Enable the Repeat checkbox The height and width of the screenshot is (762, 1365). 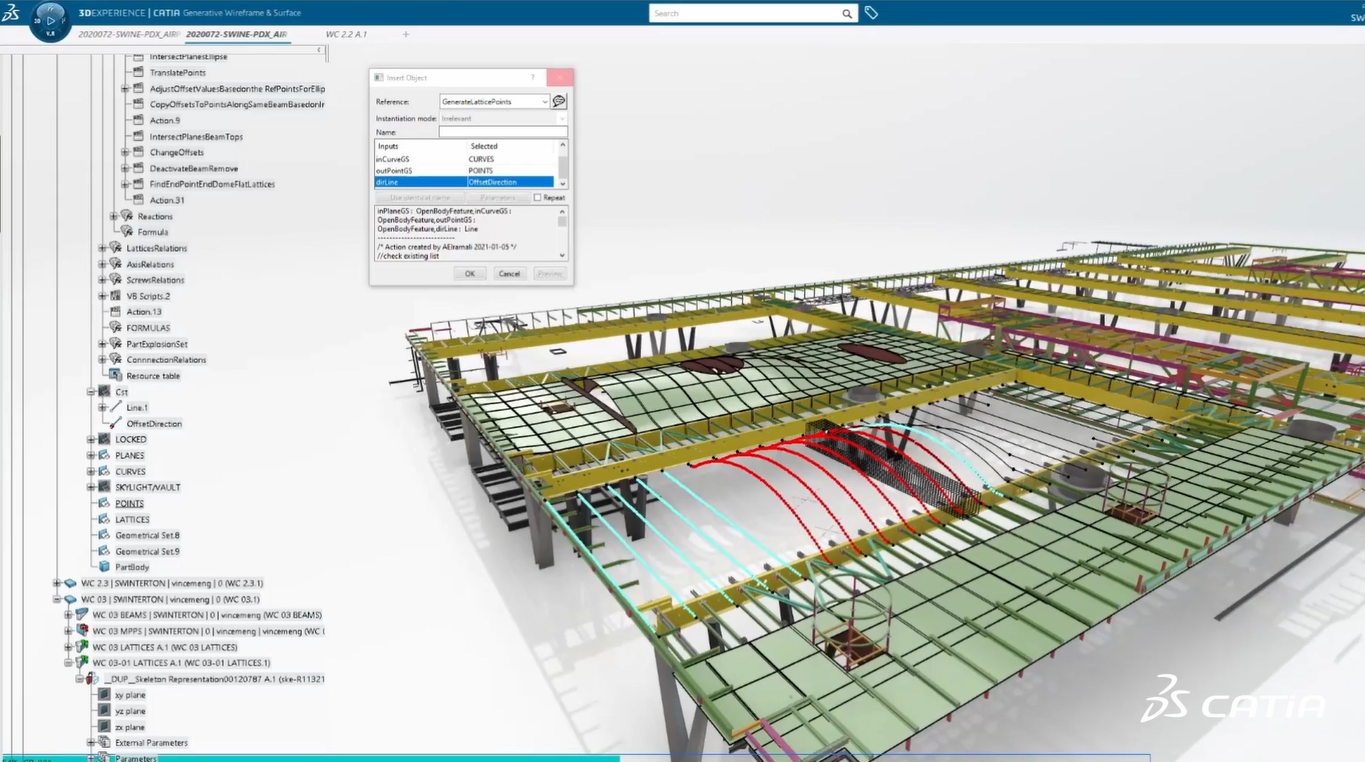coord(539,197)
